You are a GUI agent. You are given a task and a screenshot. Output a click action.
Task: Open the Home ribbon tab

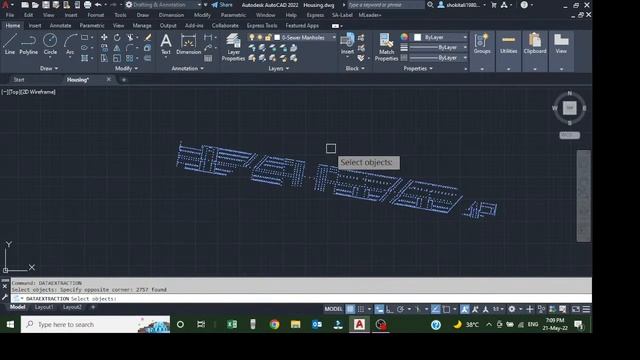[x=13, y=25]
